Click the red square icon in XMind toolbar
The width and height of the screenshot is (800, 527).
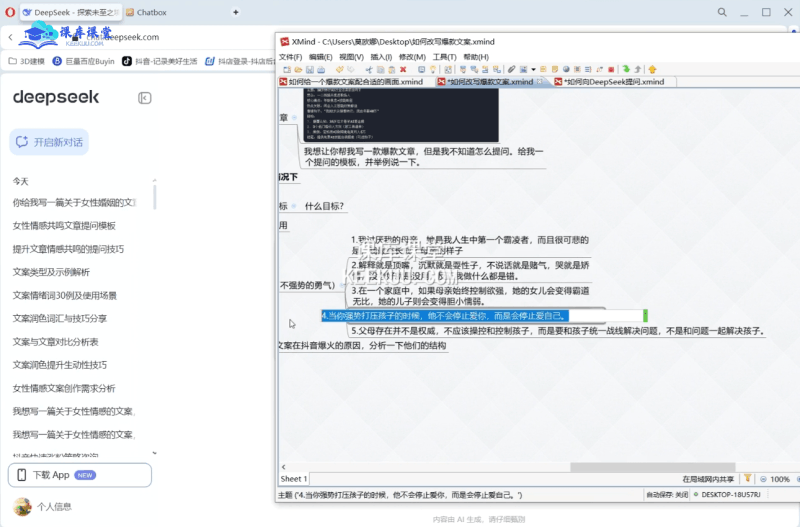coord(611,69)
